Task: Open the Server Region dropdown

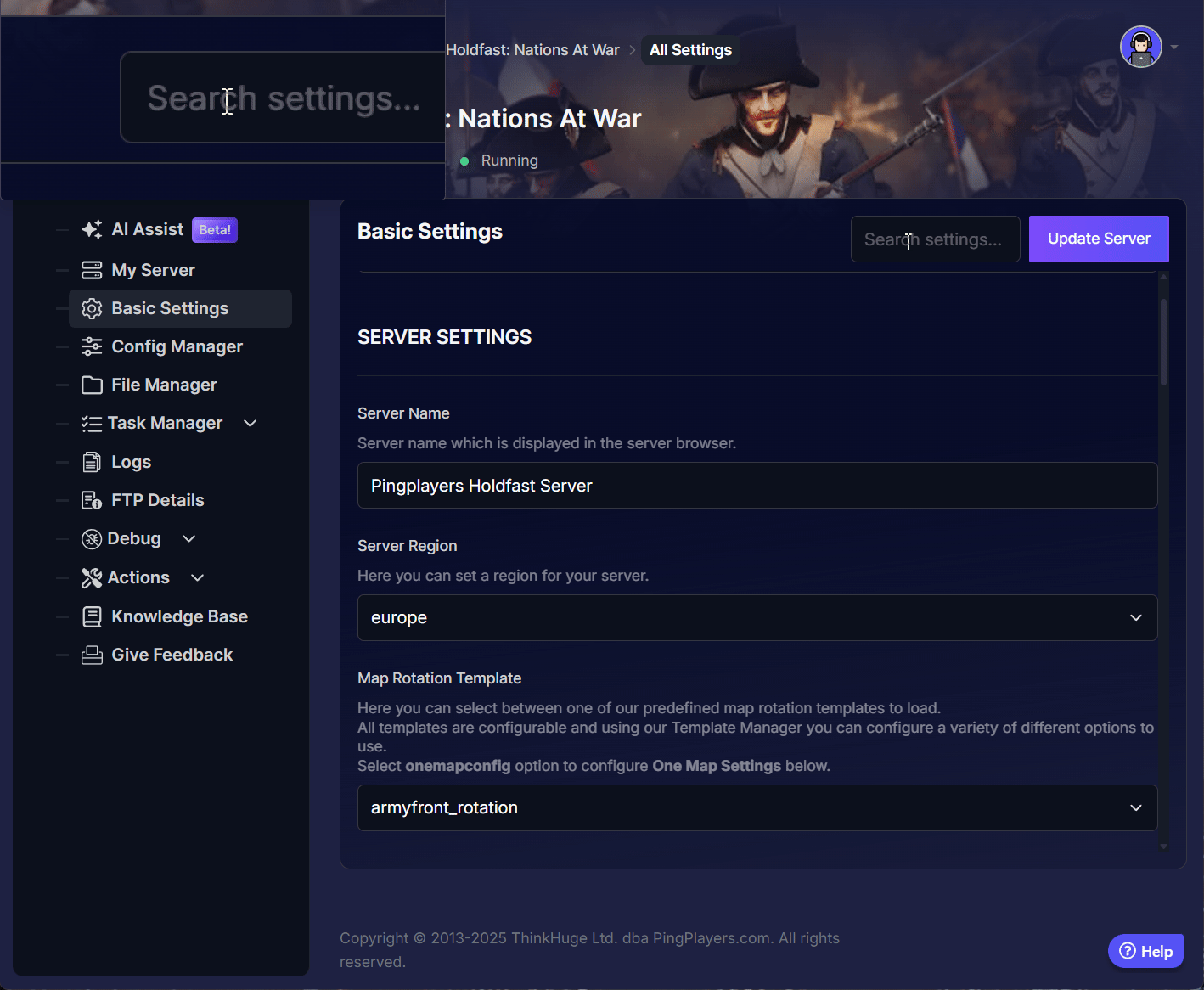Action: pyautogui.click(x=757, y=617)
